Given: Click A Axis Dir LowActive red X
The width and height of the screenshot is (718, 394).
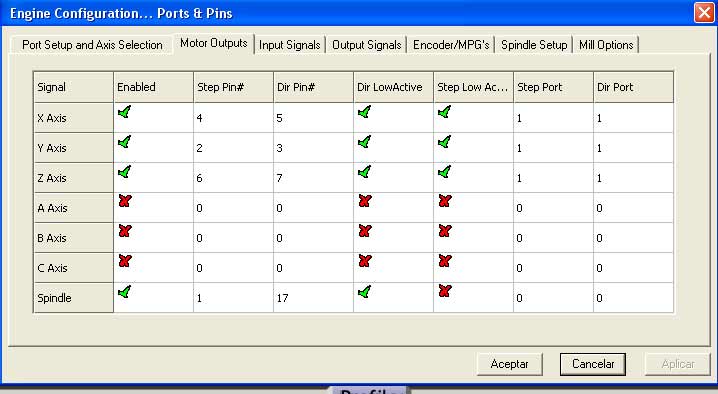Looking at the screenshot, I should click(x=365, y=201).
